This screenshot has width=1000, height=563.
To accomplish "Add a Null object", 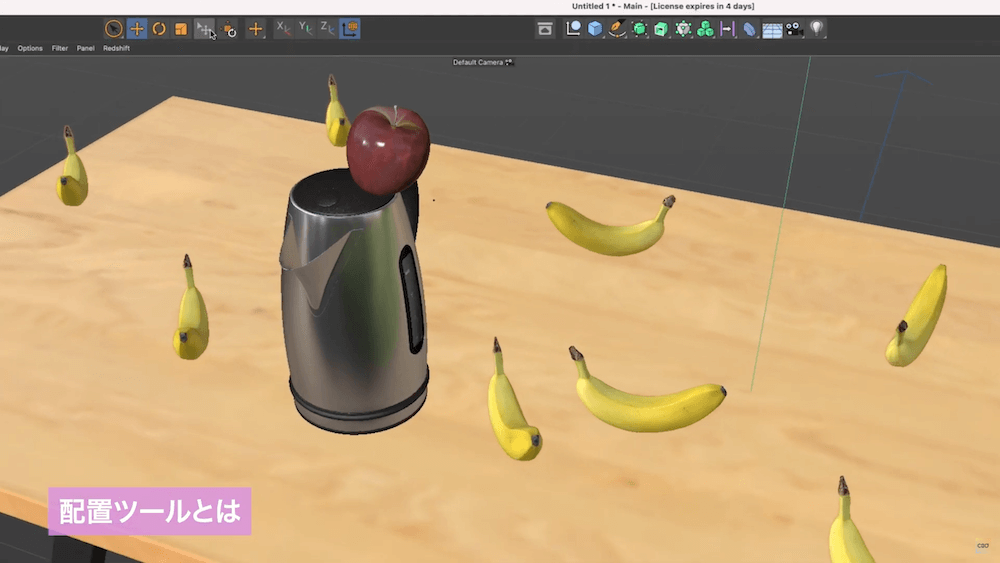I will pos(573,29).
